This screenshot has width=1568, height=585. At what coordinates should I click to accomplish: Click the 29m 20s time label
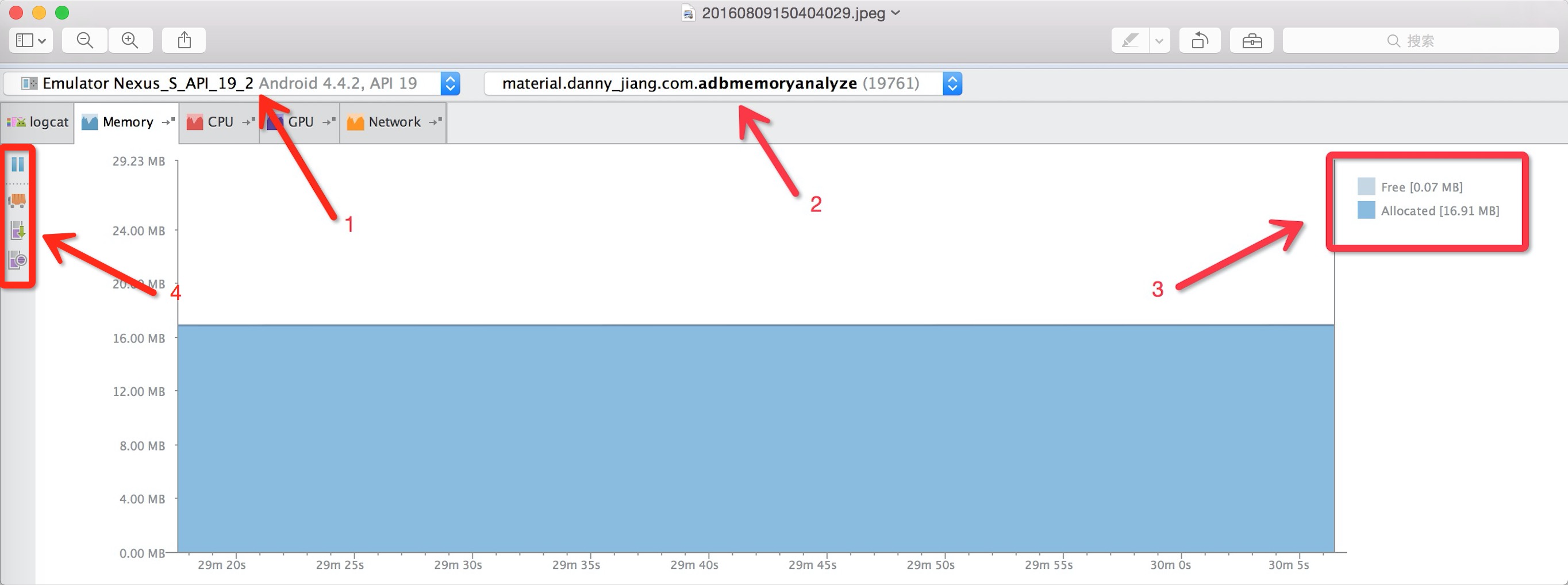click(x=221, y=565)
